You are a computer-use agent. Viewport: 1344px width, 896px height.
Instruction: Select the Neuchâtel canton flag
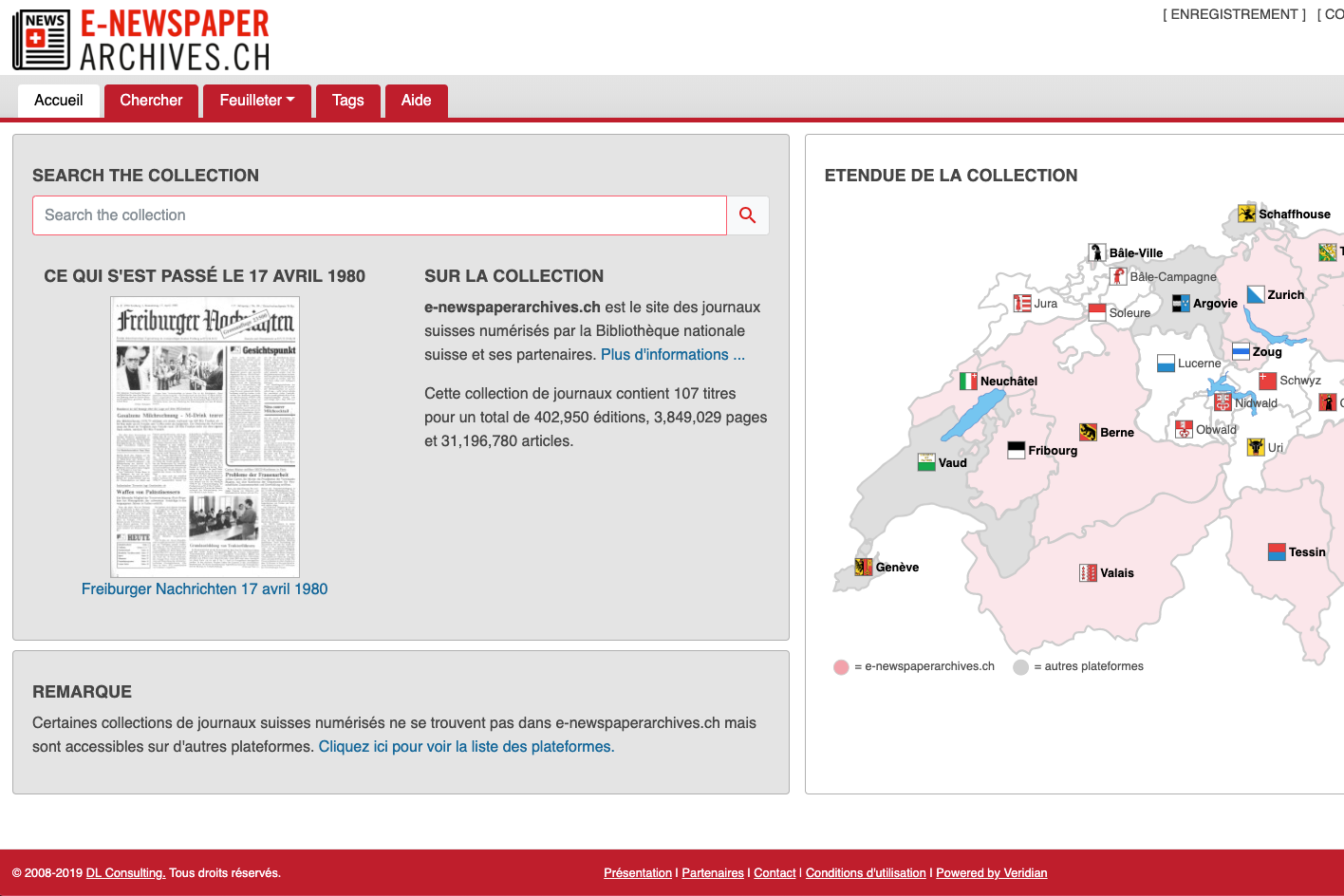[x=968, y=381]
